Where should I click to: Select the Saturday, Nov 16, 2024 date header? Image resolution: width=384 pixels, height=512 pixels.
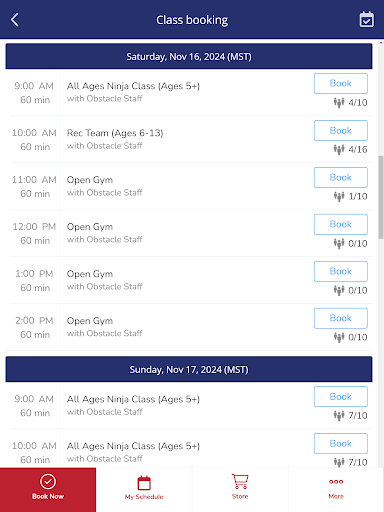(189, 56)
